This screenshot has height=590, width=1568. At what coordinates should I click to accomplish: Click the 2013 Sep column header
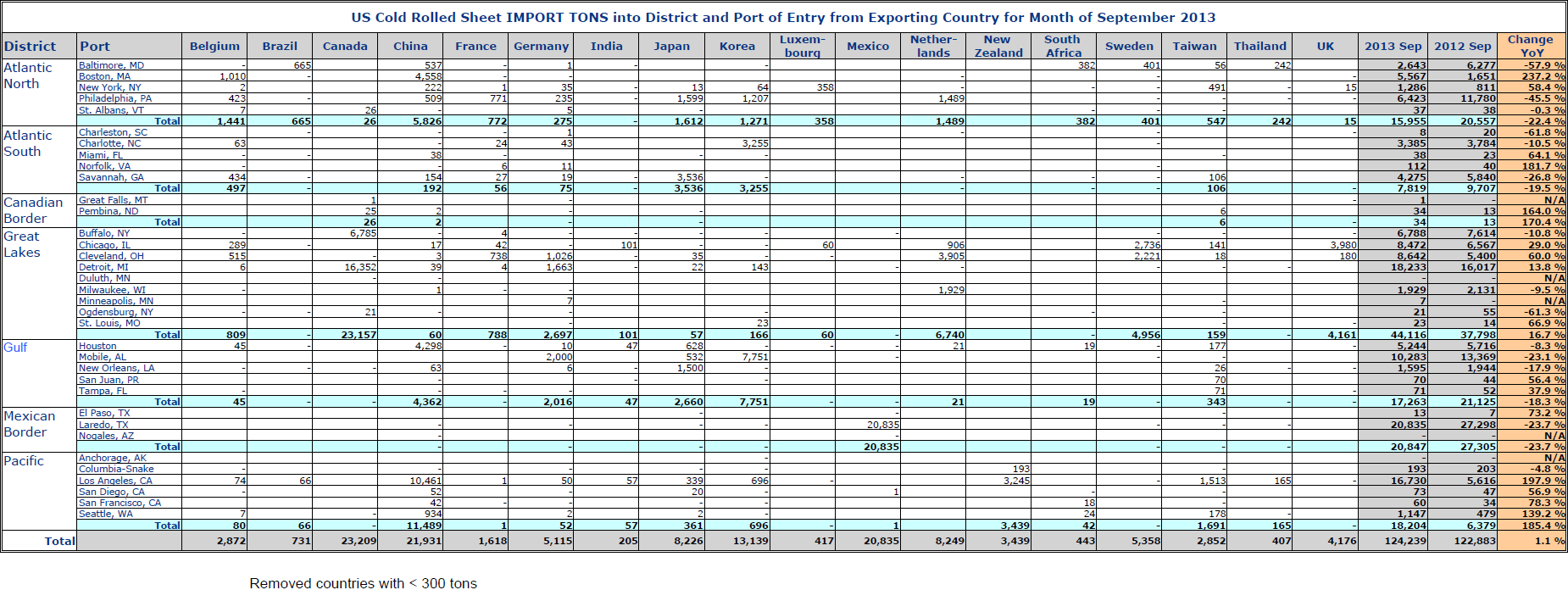(1393, 47)
